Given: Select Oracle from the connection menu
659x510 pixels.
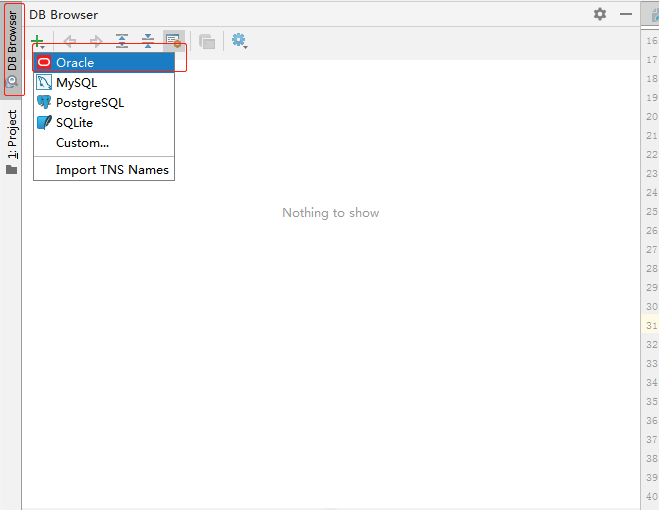Looking at the screenshot, I should pos(104,63).
